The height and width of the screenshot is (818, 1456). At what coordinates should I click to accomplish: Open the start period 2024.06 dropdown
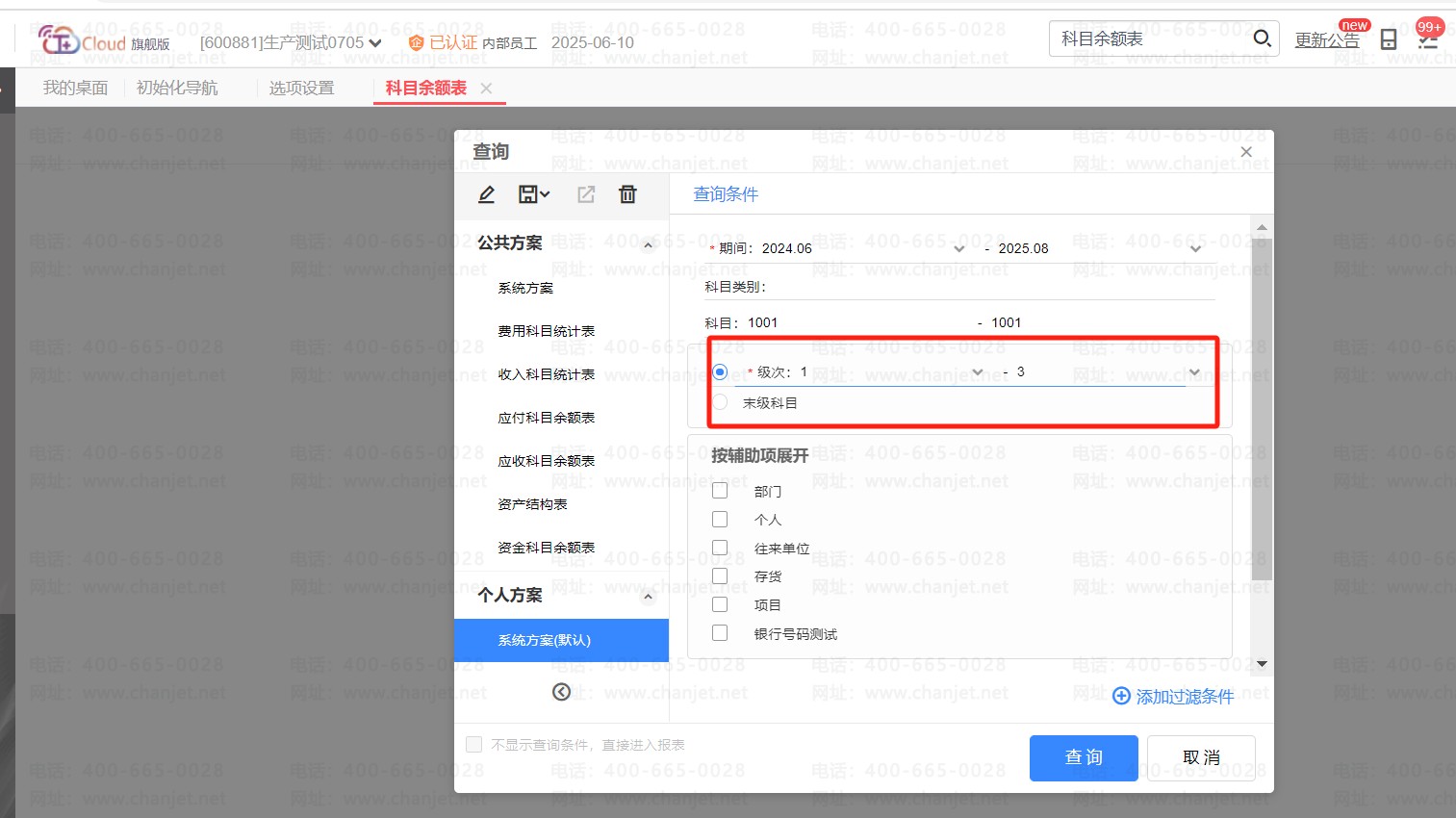[958, 248]
